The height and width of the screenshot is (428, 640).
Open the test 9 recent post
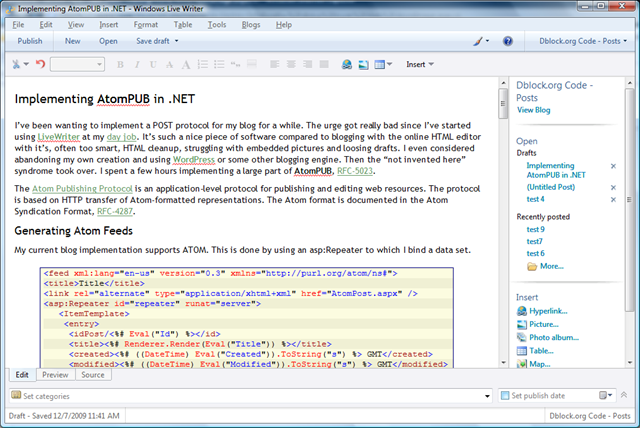(536, 229)
